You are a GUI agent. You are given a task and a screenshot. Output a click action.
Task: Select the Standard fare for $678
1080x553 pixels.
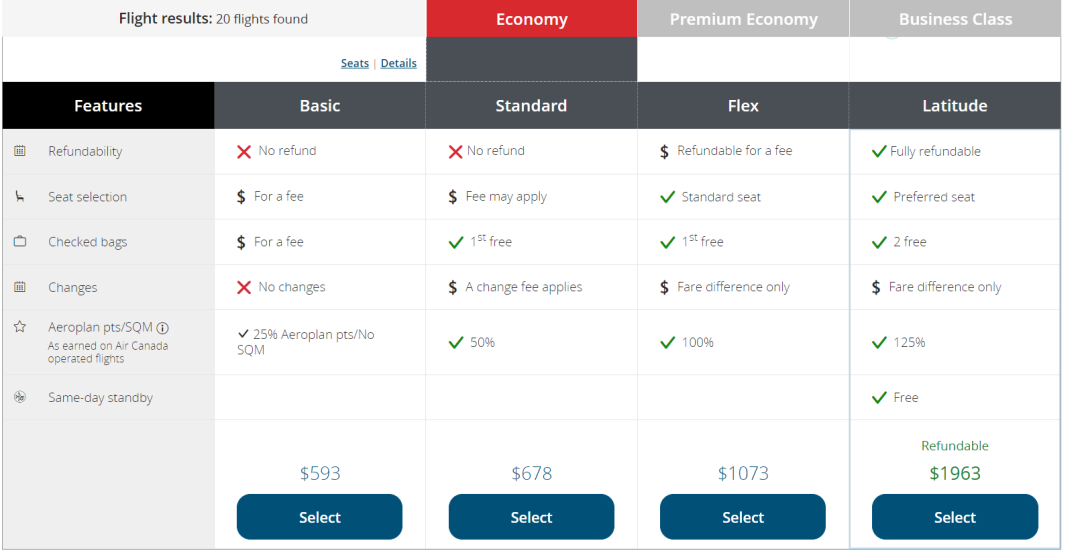click(x=531, y=517)
